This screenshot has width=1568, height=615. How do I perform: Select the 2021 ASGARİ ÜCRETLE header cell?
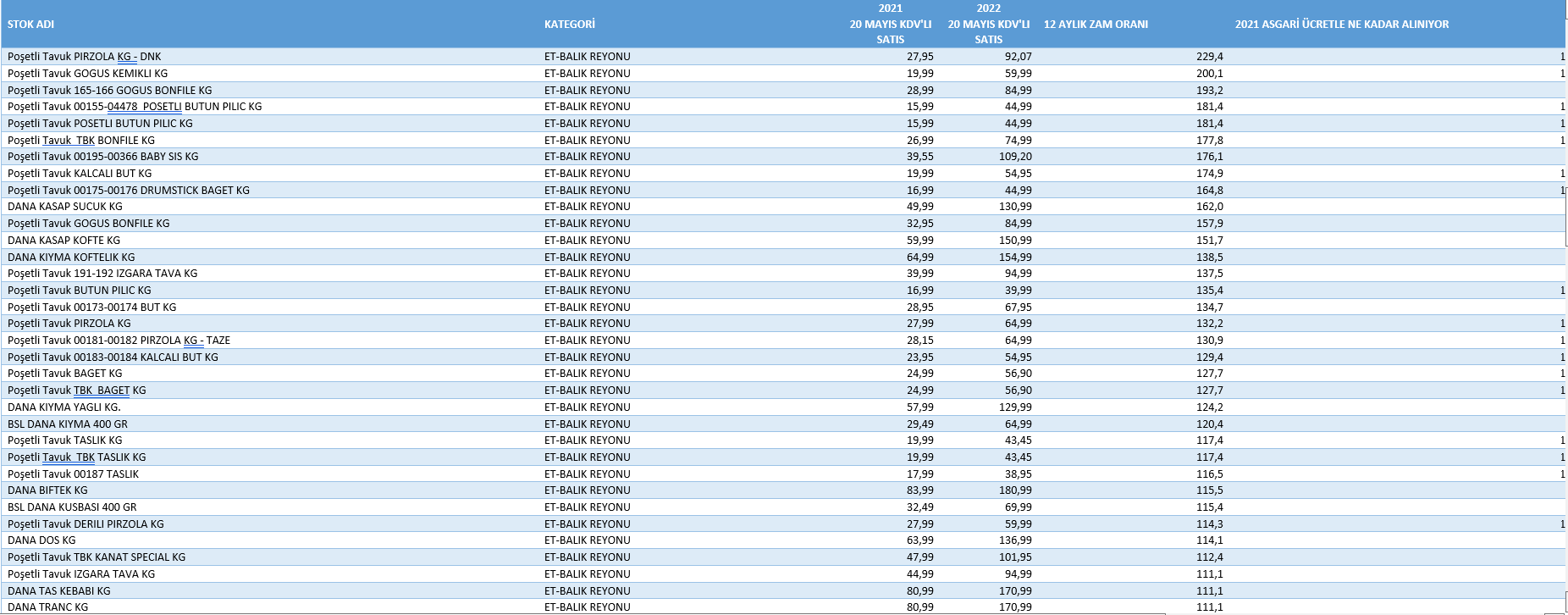[1341, 25]
